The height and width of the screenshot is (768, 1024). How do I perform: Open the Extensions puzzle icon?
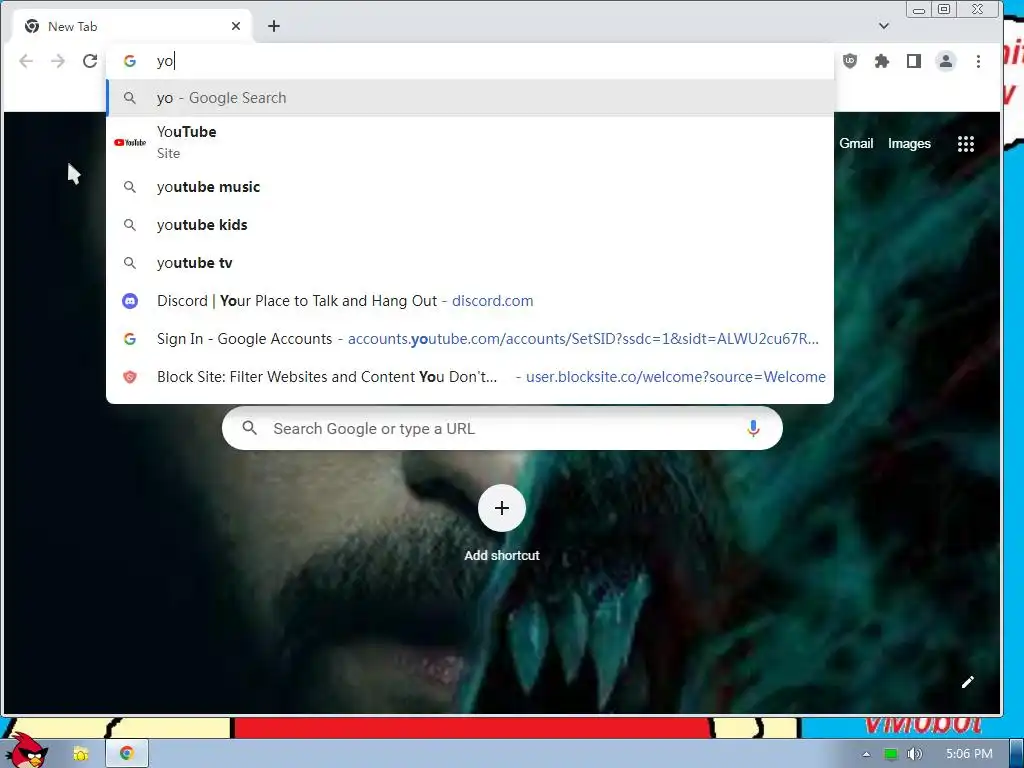(882, 61)
